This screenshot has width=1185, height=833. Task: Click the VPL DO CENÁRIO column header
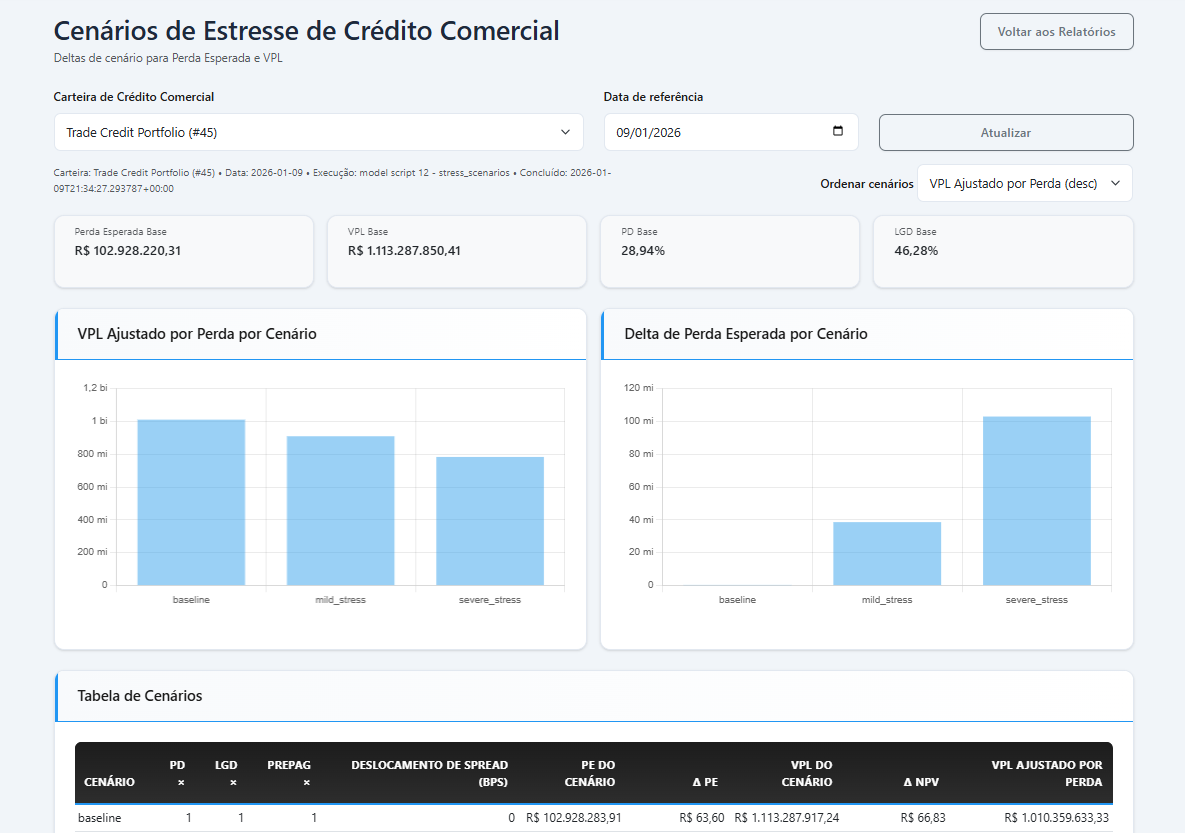coord(806,773)
